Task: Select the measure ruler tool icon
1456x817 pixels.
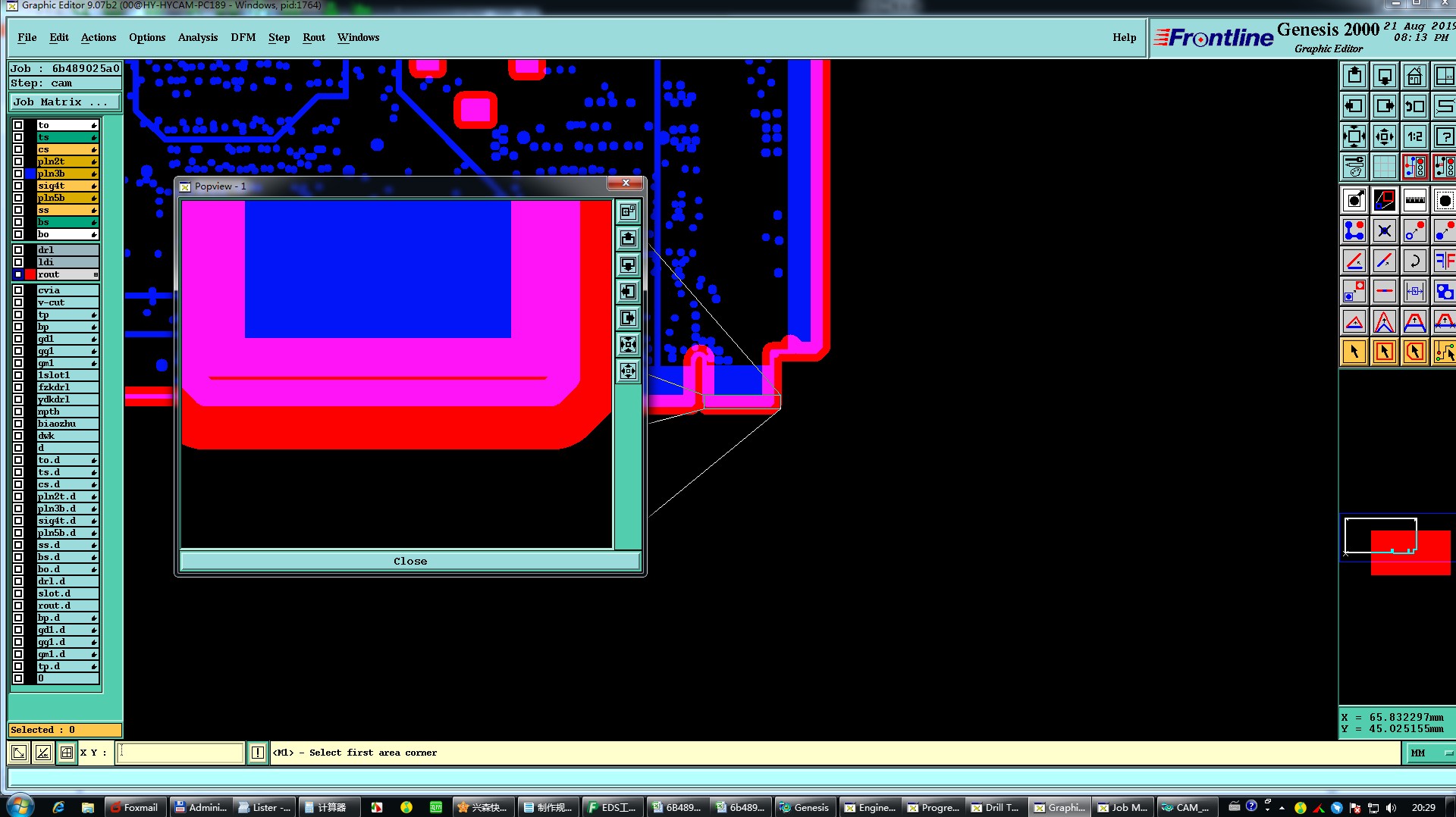Action: click(x=1415, y=201)
